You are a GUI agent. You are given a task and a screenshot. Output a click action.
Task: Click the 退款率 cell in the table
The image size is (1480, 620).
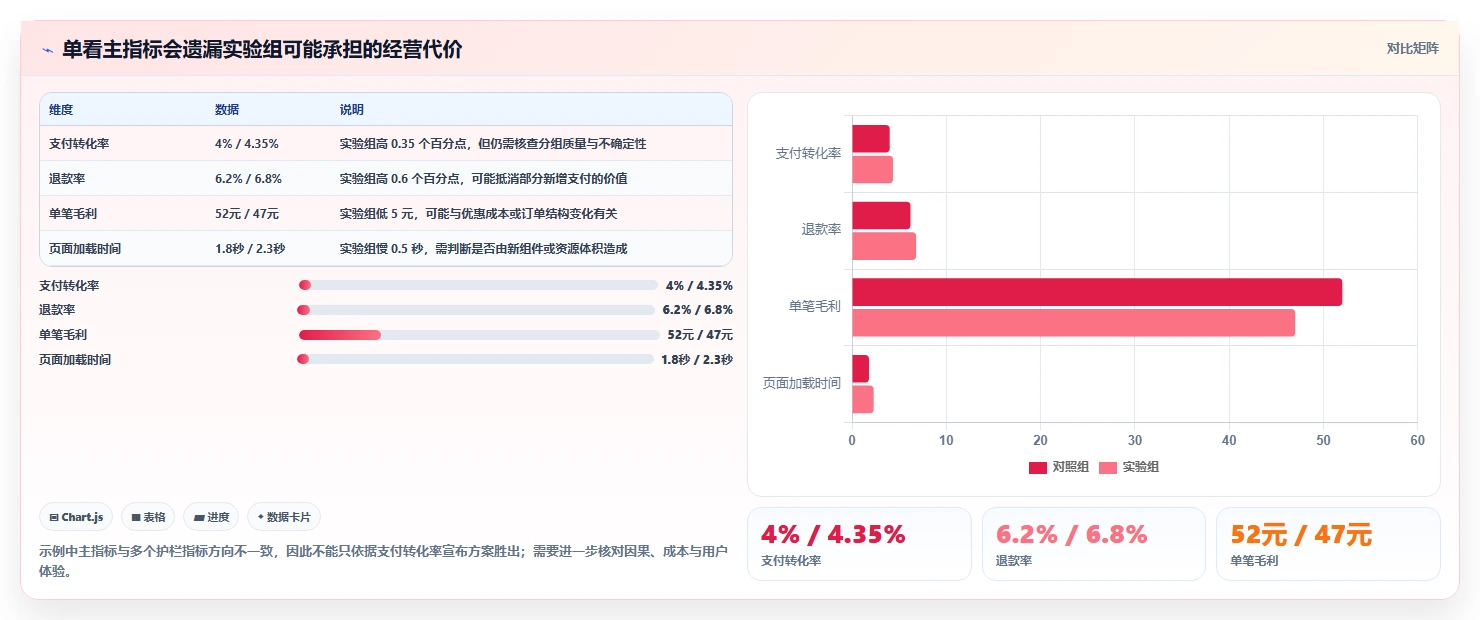(x=67, y=179)
